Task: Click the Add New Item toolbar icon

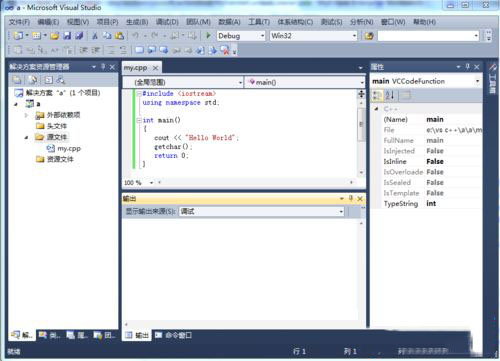Action: point(36,36)
